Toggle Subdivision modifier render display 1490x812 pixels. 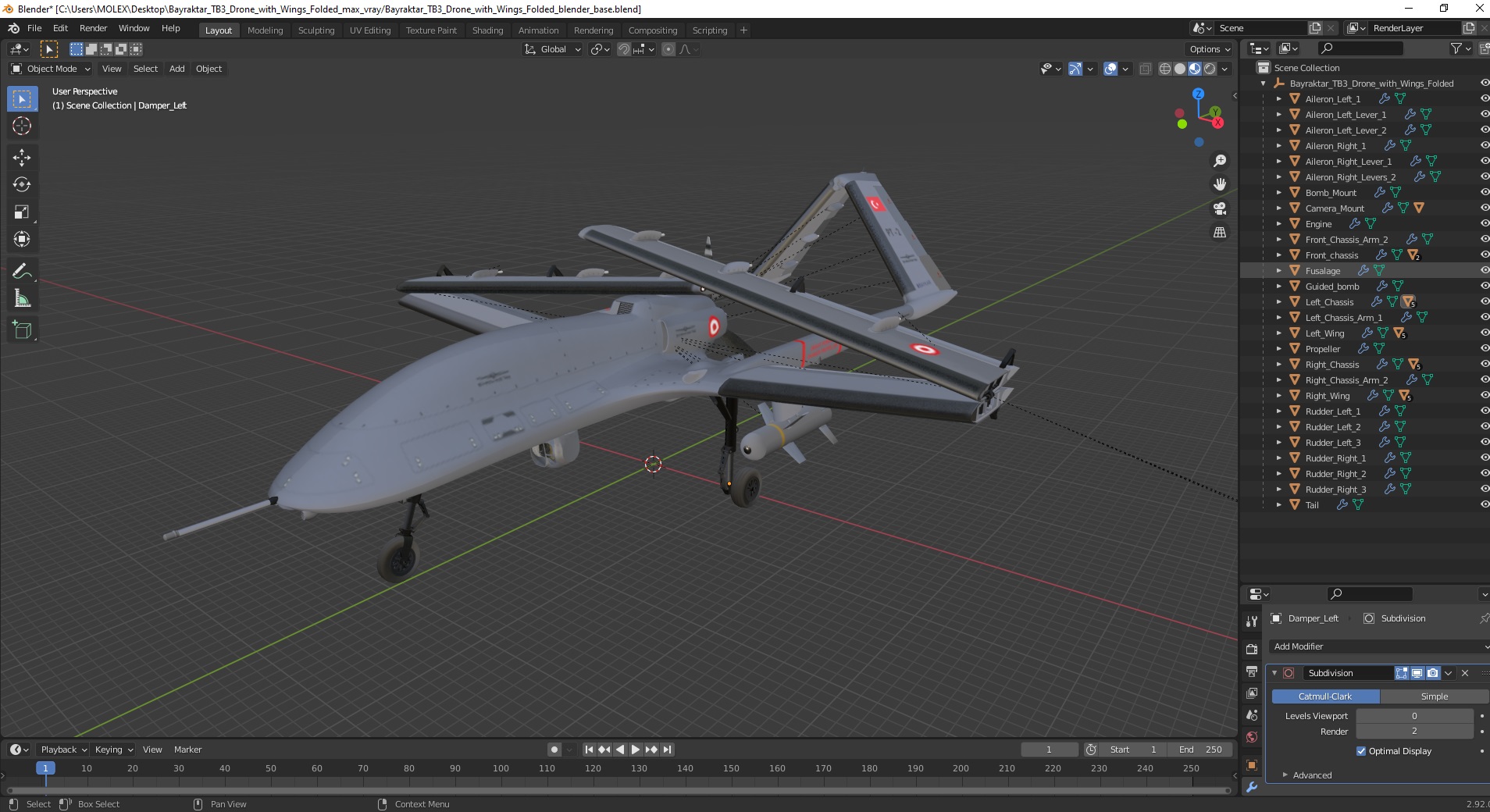click(x=1432, y=673)
